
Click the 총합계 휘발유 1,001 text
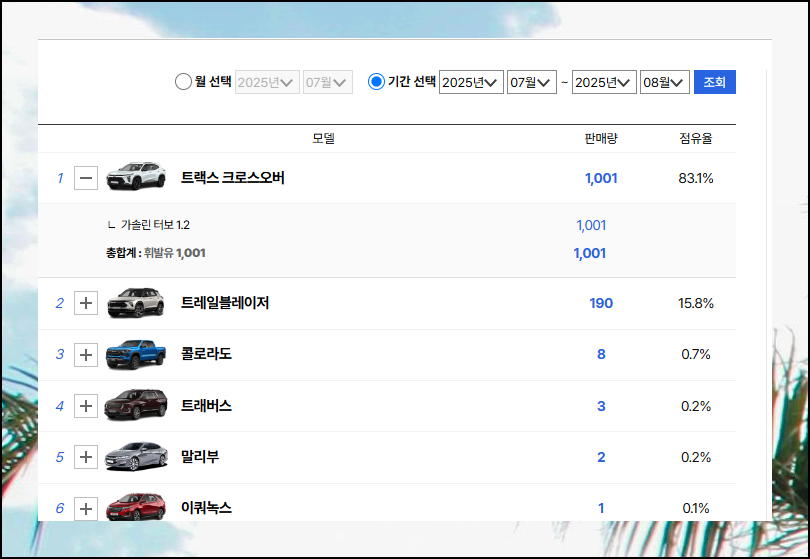[x=155, y=253]
